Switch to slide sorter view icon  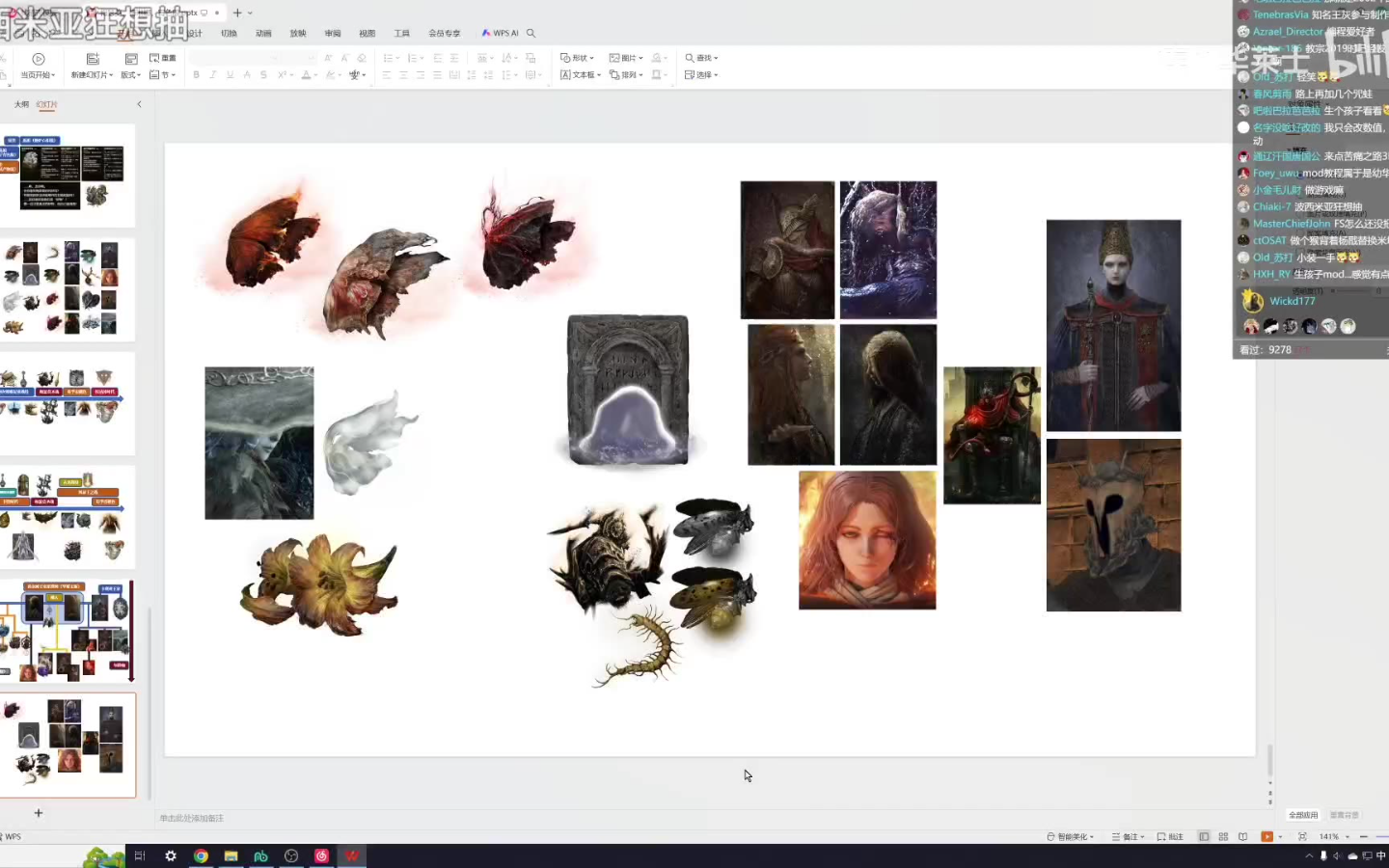pyautogui.click(x=1223, y=837)
